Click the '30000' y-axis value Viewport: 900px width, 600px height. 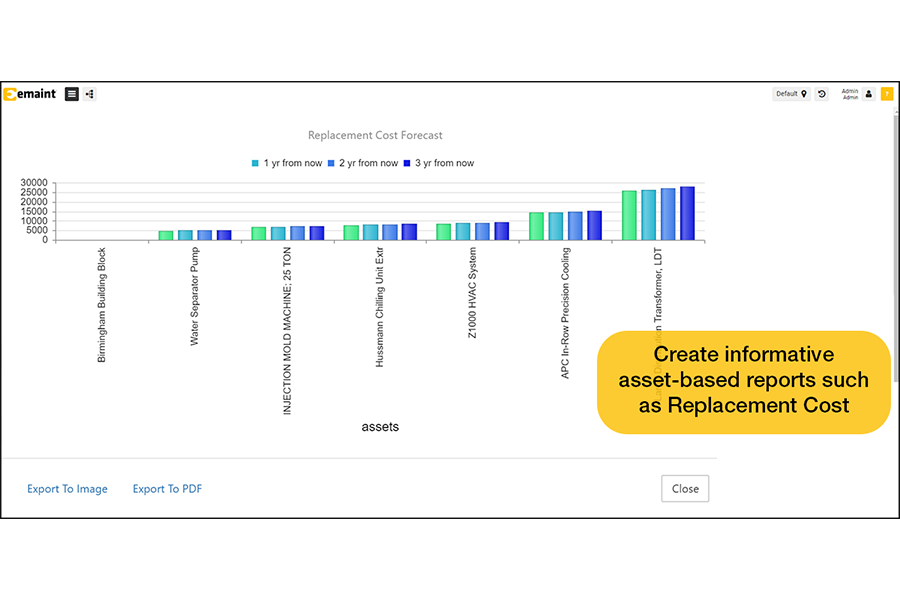[x=34, y=183]
